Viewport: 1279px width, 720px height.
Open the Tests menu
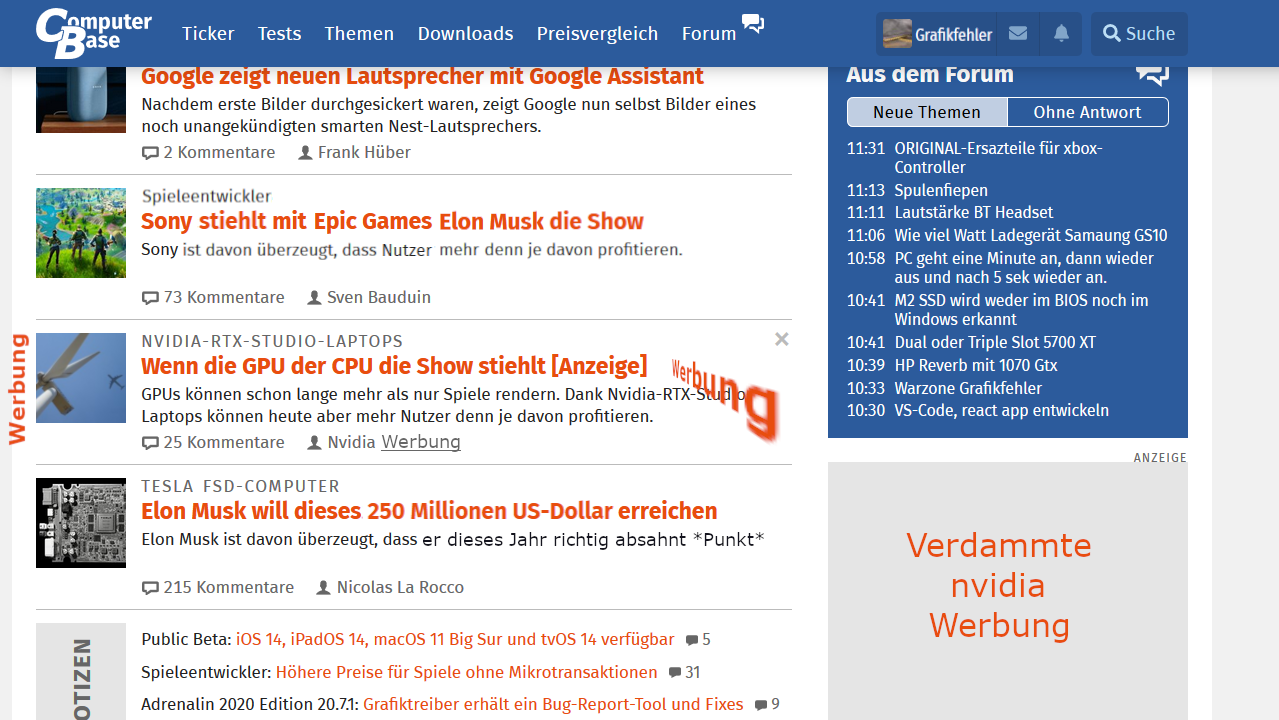pyautogui.click(x=279, y=33)
